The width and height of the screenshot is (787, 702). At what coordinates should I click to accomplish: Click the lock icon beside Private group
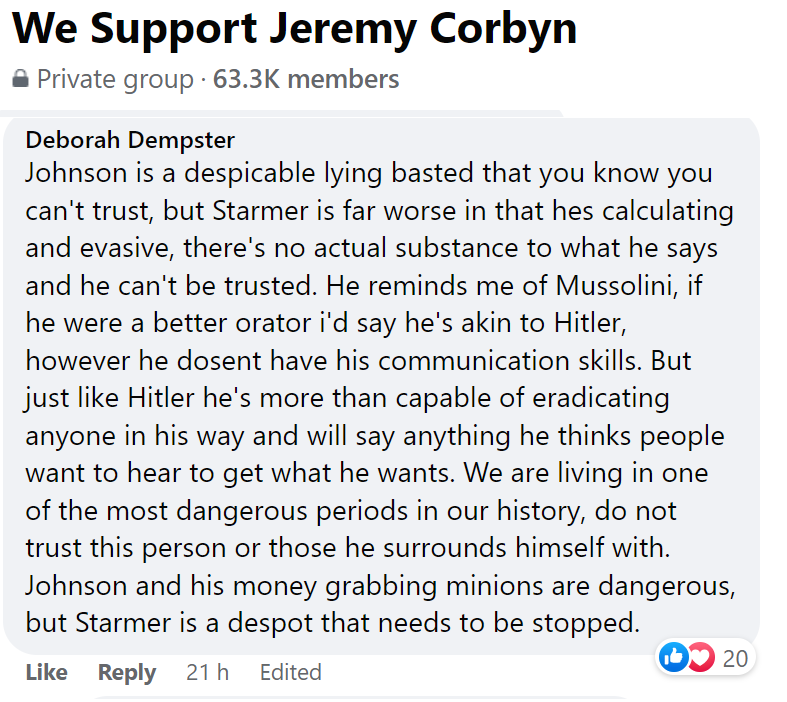coord(21,79)
